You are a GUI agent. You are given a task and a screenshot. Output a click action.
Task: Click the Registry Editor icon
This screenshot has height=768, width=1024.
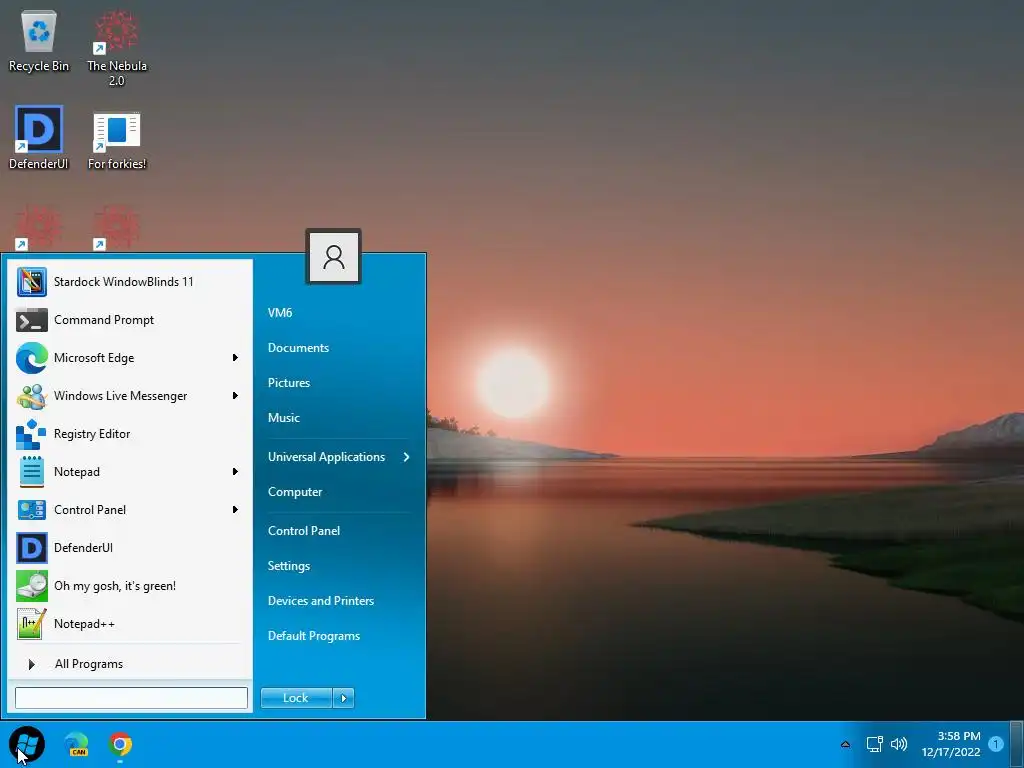[x=31, y=434]
